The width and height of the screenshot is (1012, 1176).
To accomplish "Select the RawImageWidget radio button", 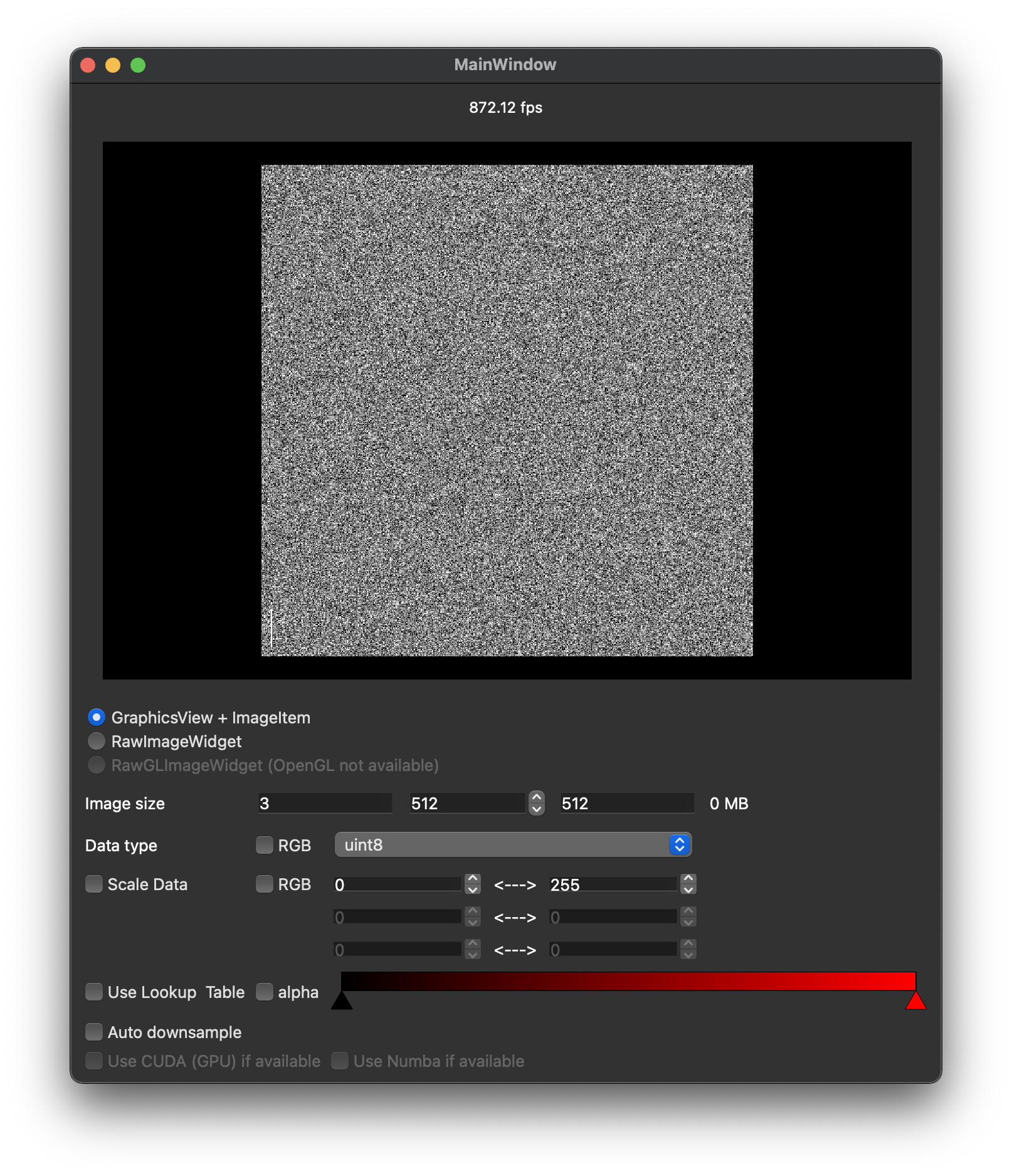I will pos(97,741).
